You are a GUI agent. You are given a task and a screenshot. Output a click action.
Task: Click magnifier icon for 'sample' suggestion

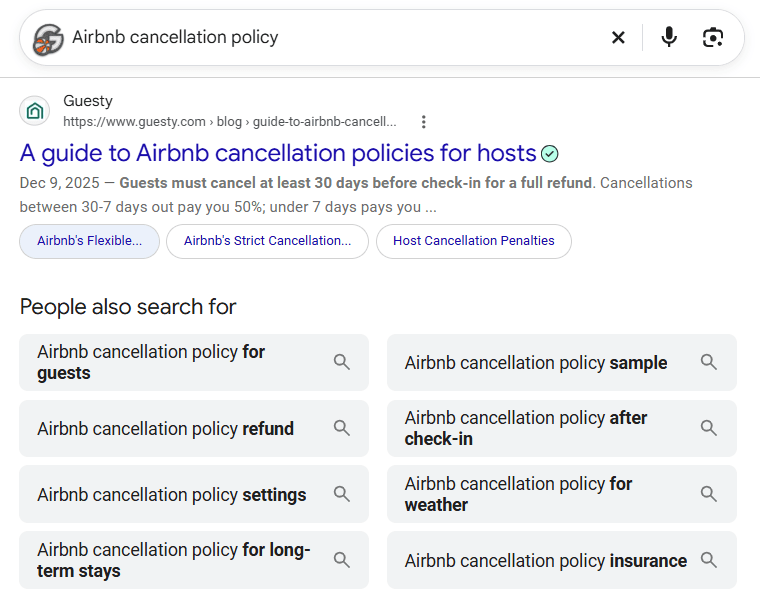pyautogui.click(x=709, y=362)
